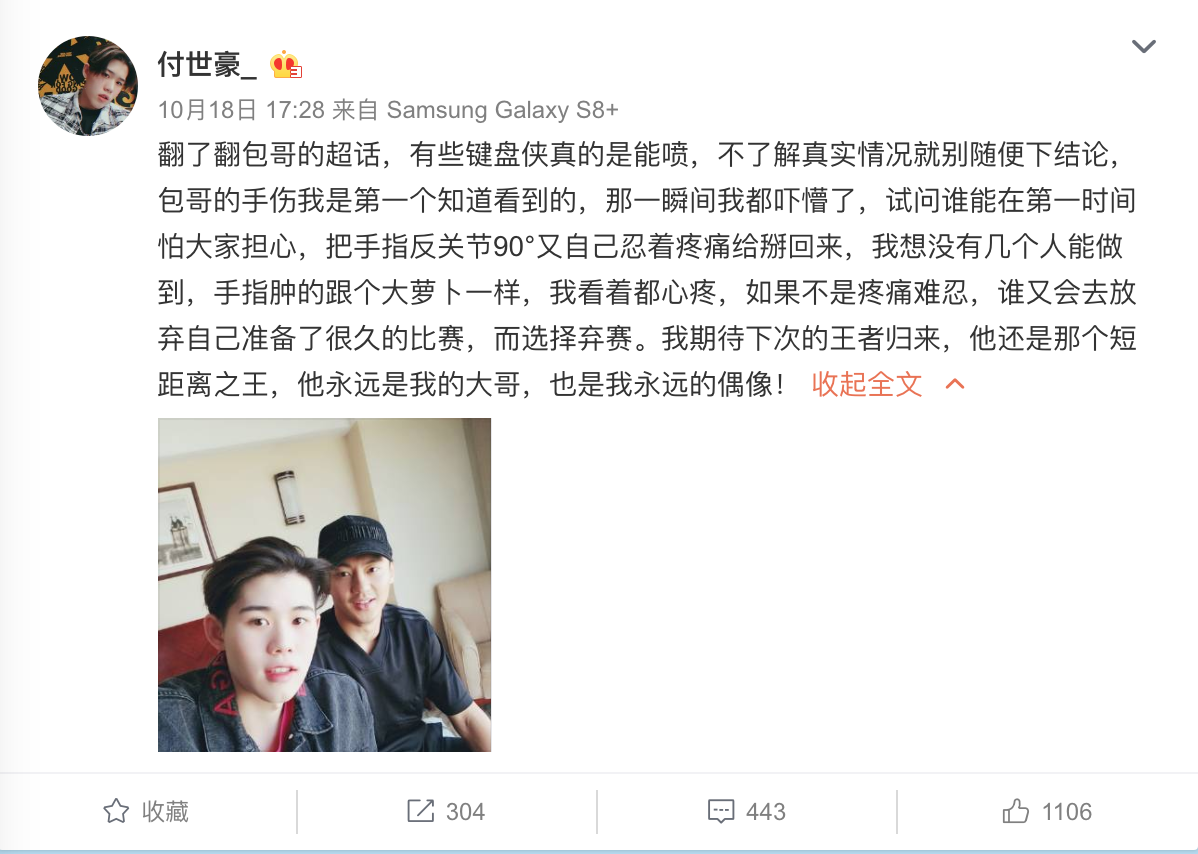Click the 17:28 time stamp
The height and width of the screenshot is (854, 1198).
295,110
